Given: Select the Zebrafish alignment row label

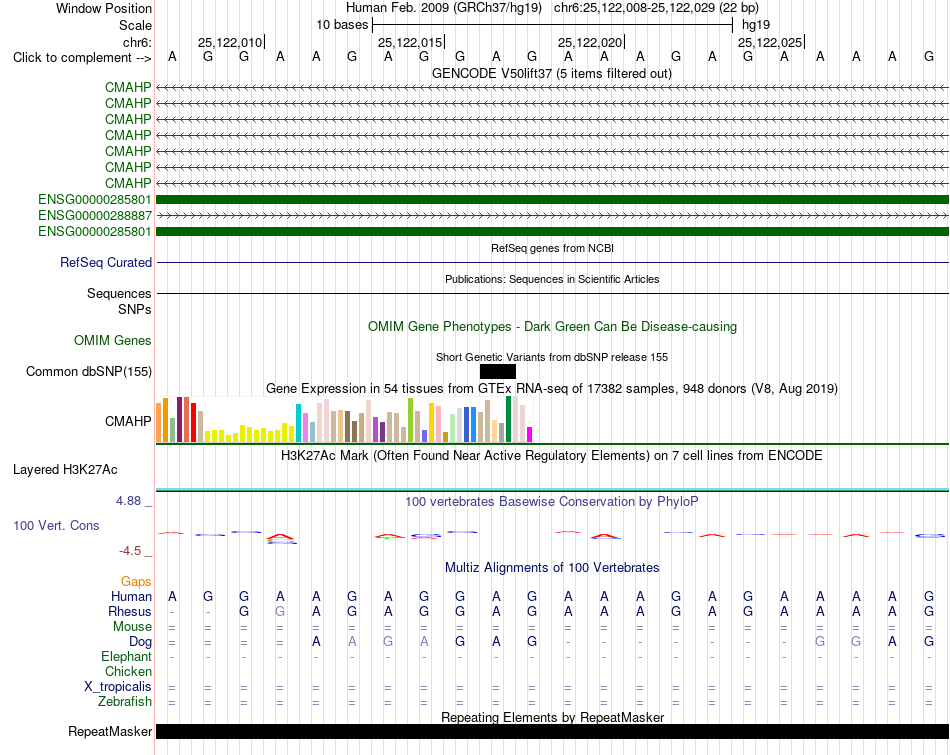Looking at the screenshot, I should (x=125, y=701).
